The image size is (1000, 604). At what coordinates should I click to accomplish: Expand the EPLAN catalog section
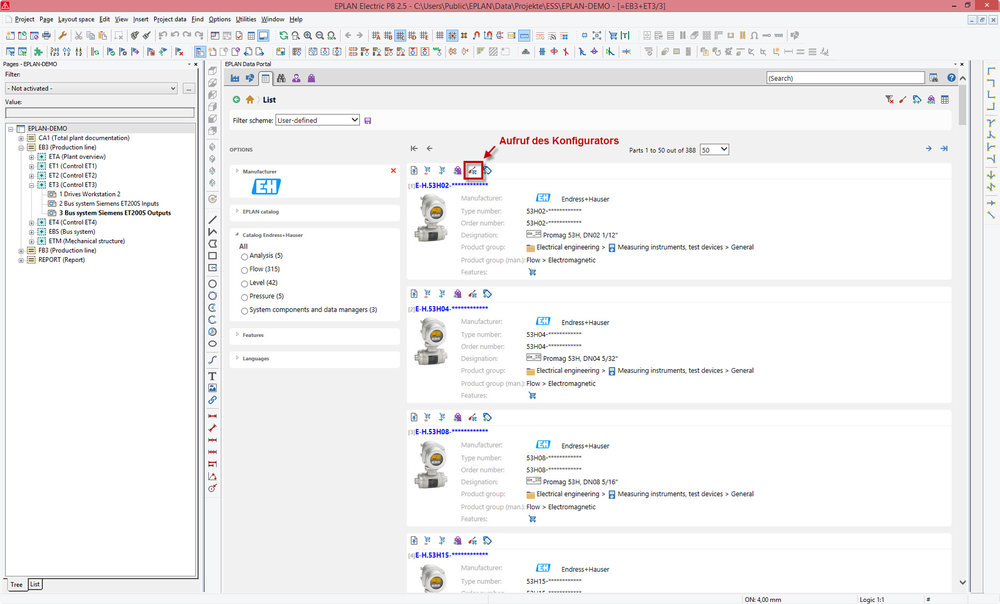click(237, 211)
